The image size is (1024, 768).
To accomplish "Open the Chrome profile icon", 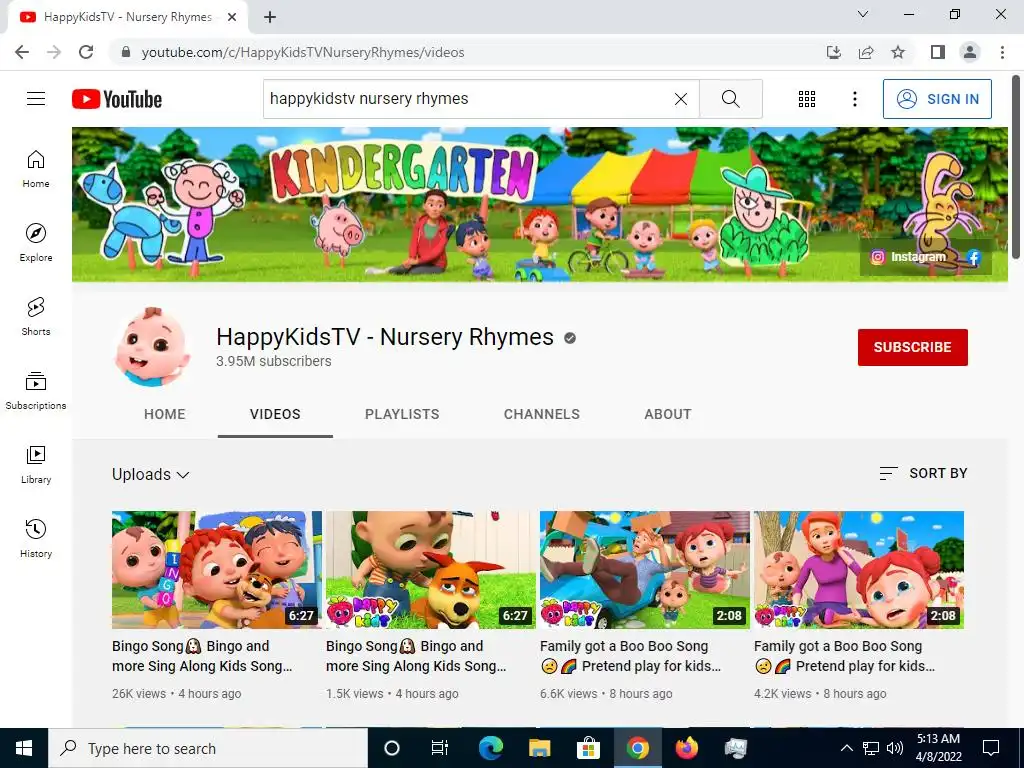I will point(970,52).
